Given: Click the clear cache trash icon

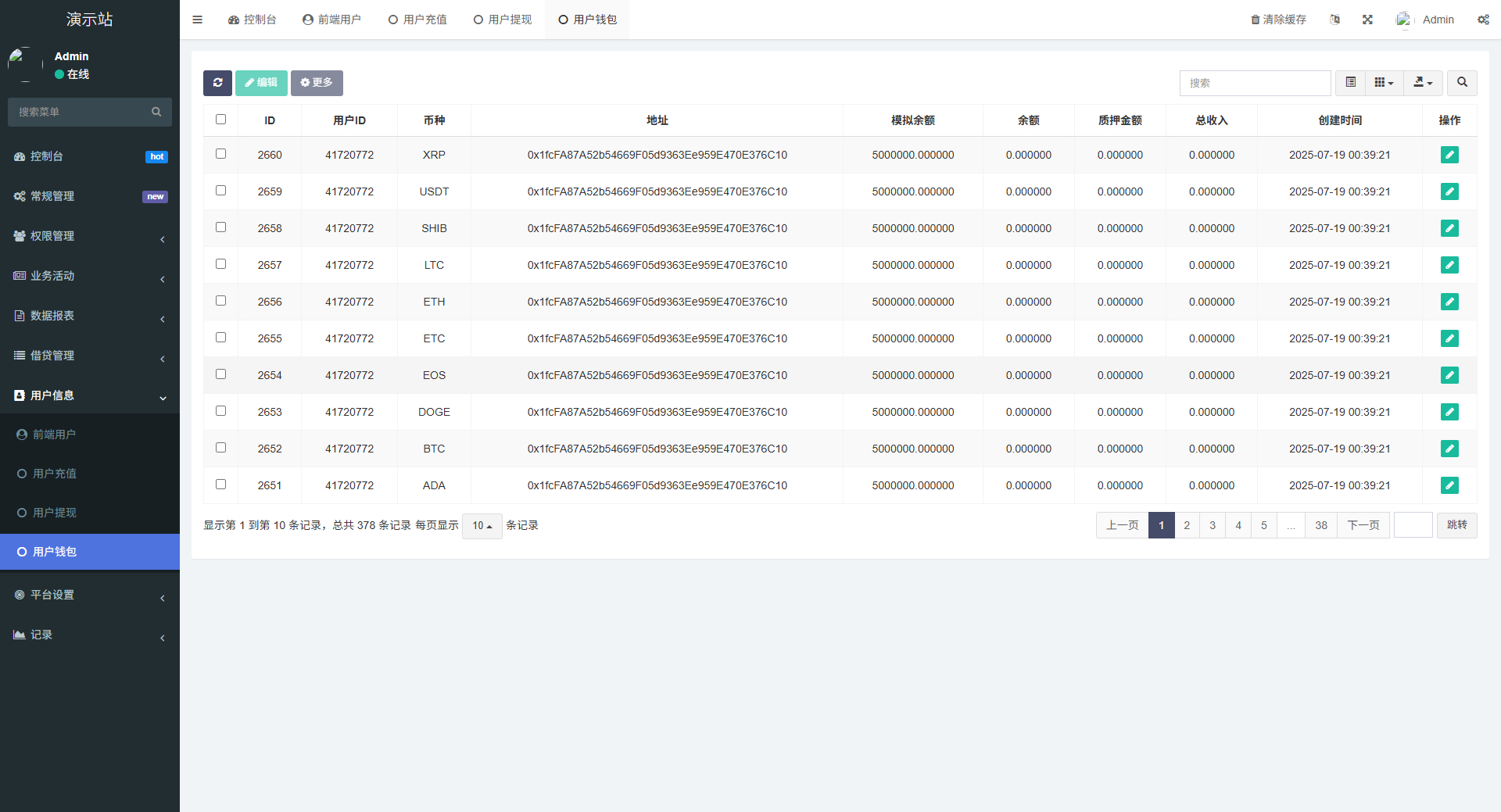Looking at the screenshot, I should tap(1277, 19).
